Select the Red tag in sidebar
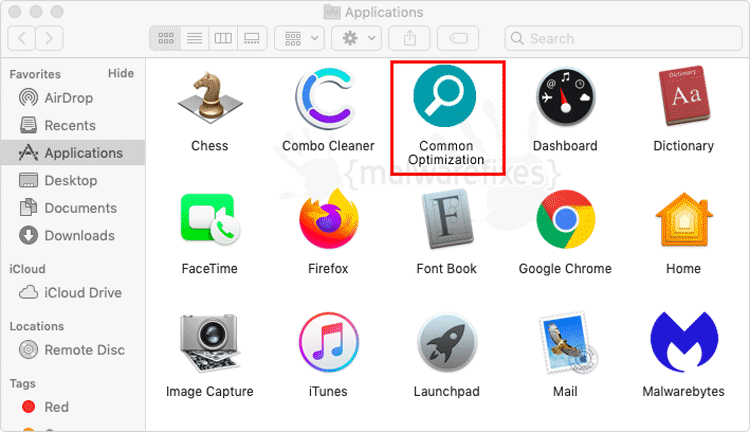 tap(72, 407)
